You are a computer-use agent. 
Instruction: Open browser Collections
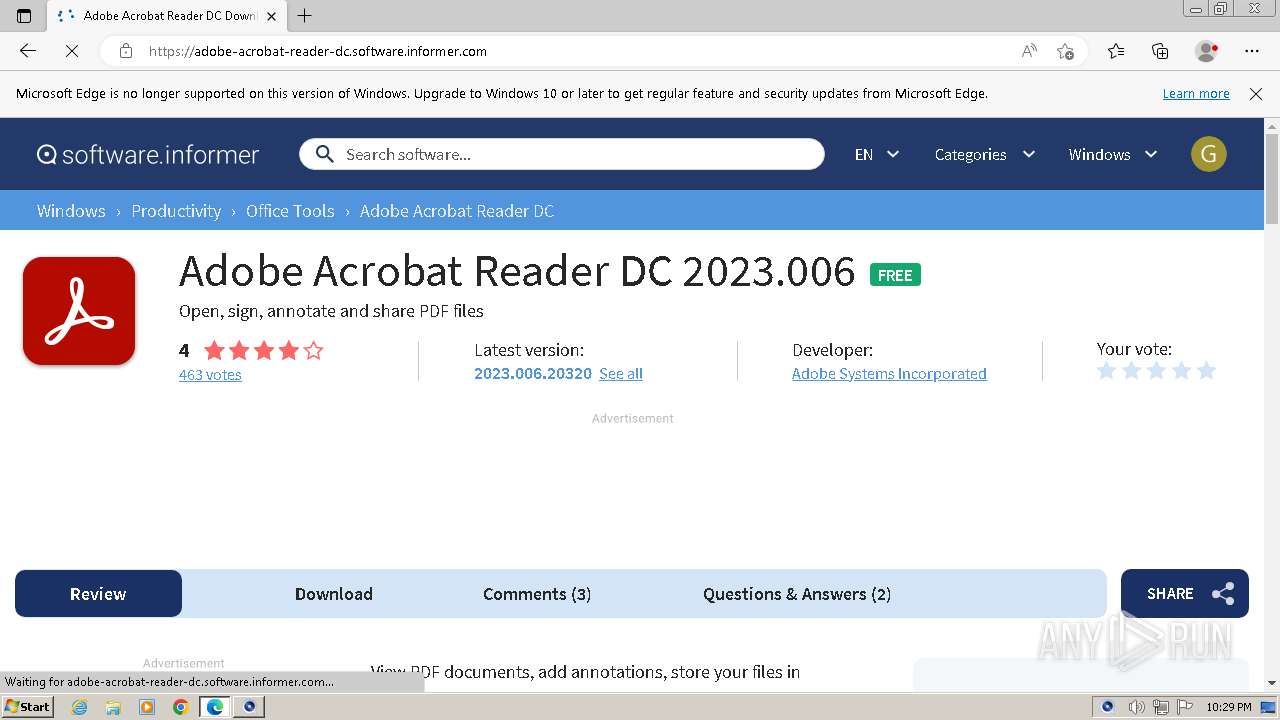click(1160, 51)
